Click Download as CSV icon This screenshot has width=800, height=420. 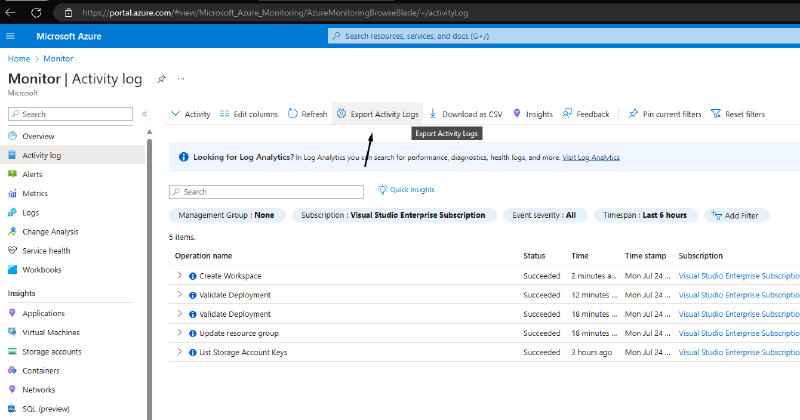pyautogui.click(x=433, y=114)
